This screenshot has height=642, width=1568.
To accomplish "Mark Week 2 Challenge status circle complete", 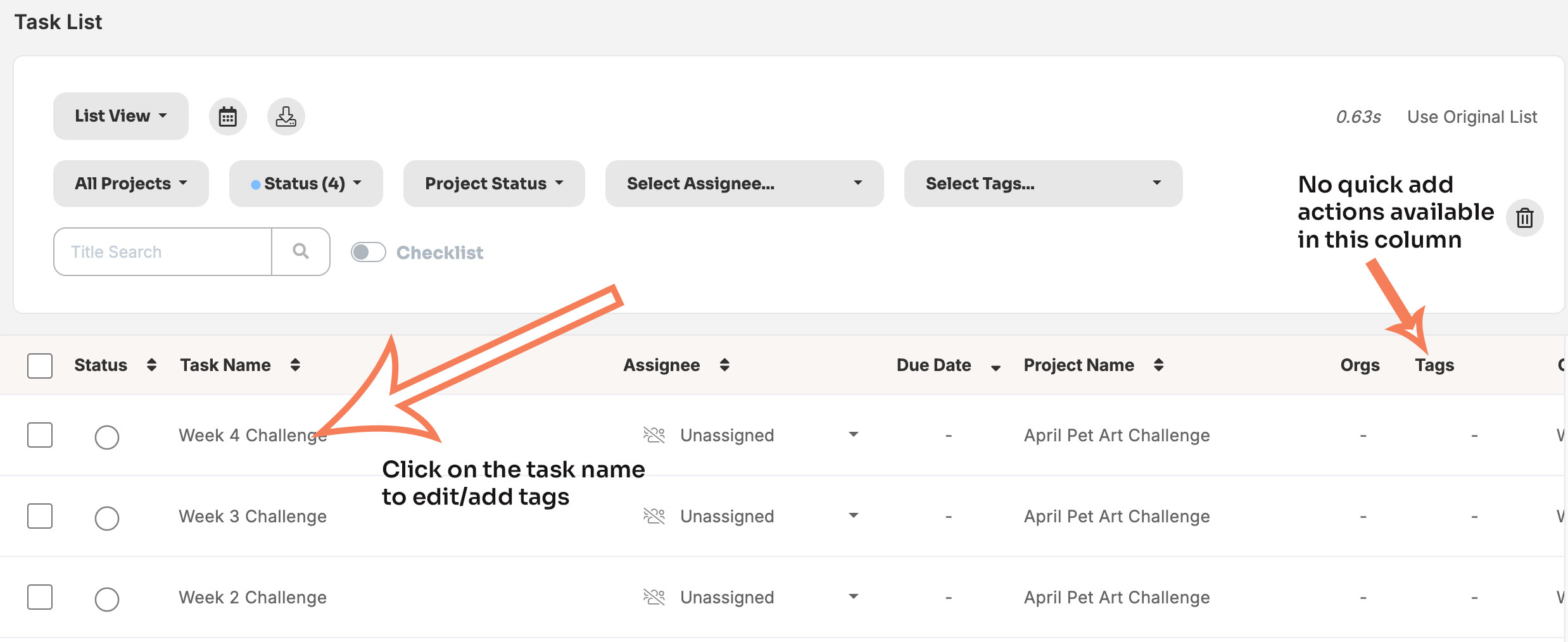I will 107,599.
